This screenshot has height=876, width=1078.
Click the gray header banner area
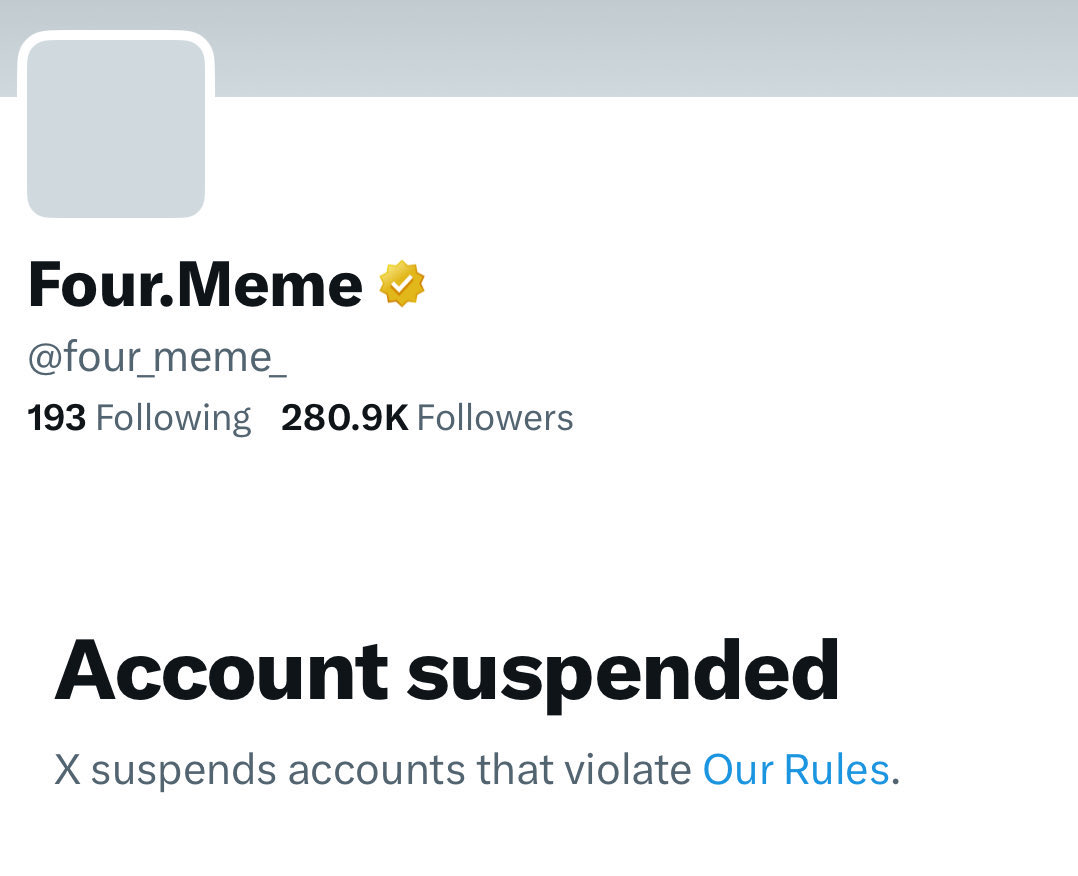[640, 47]
